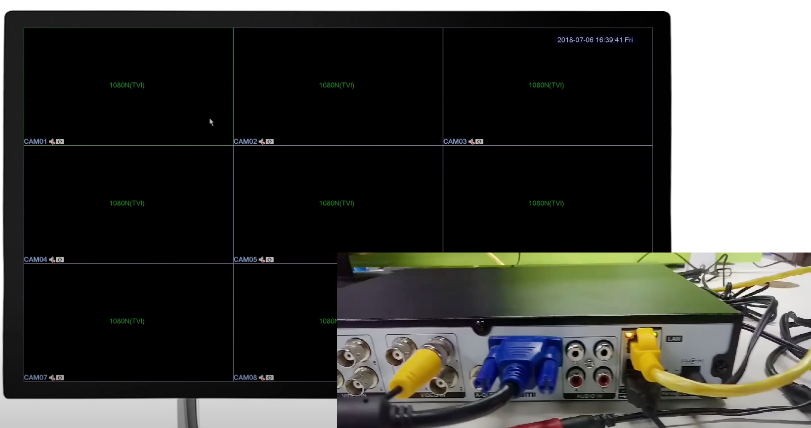Click the DVR rear panel inset picture
This screenshot has width=811, height=428.
pyautogui.click(x=574, y=340)
